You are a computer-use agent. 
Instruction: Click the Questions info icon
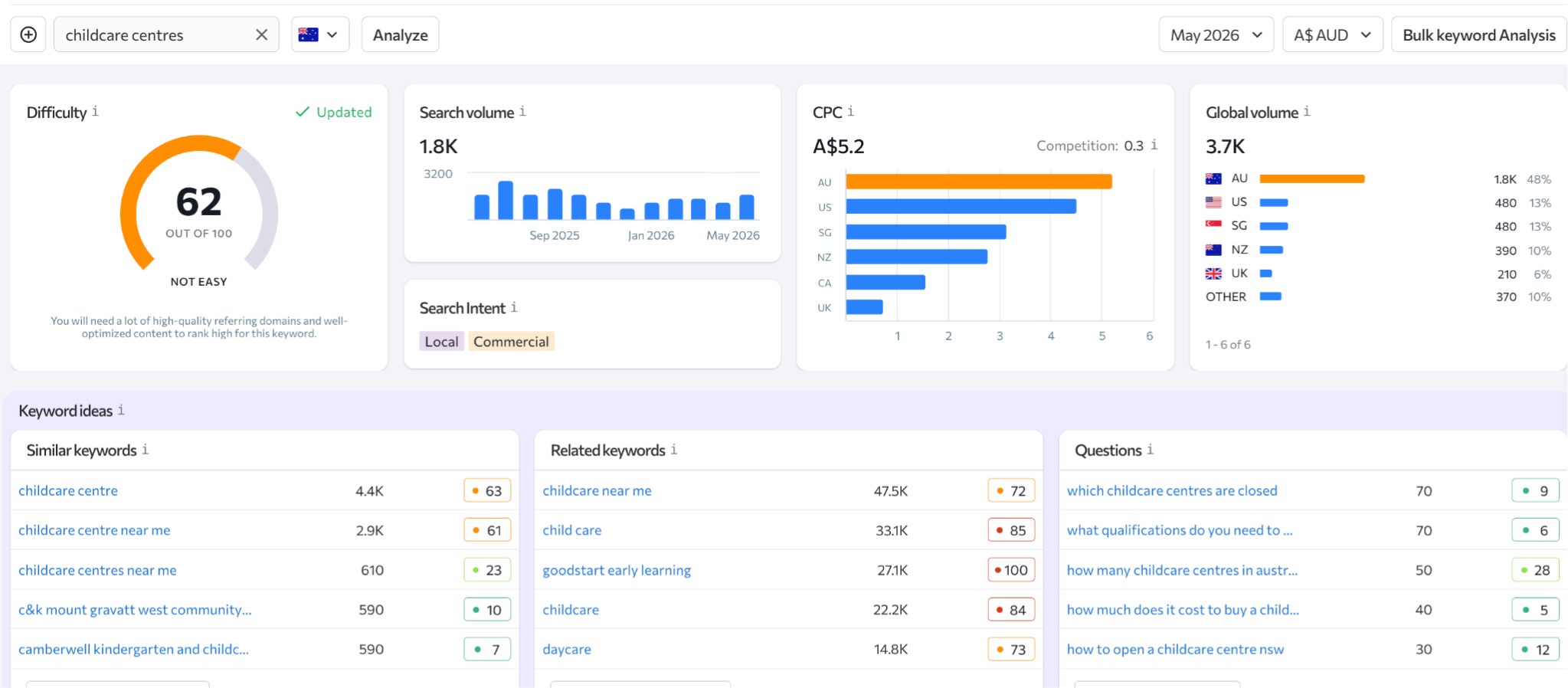point(1150,450)
